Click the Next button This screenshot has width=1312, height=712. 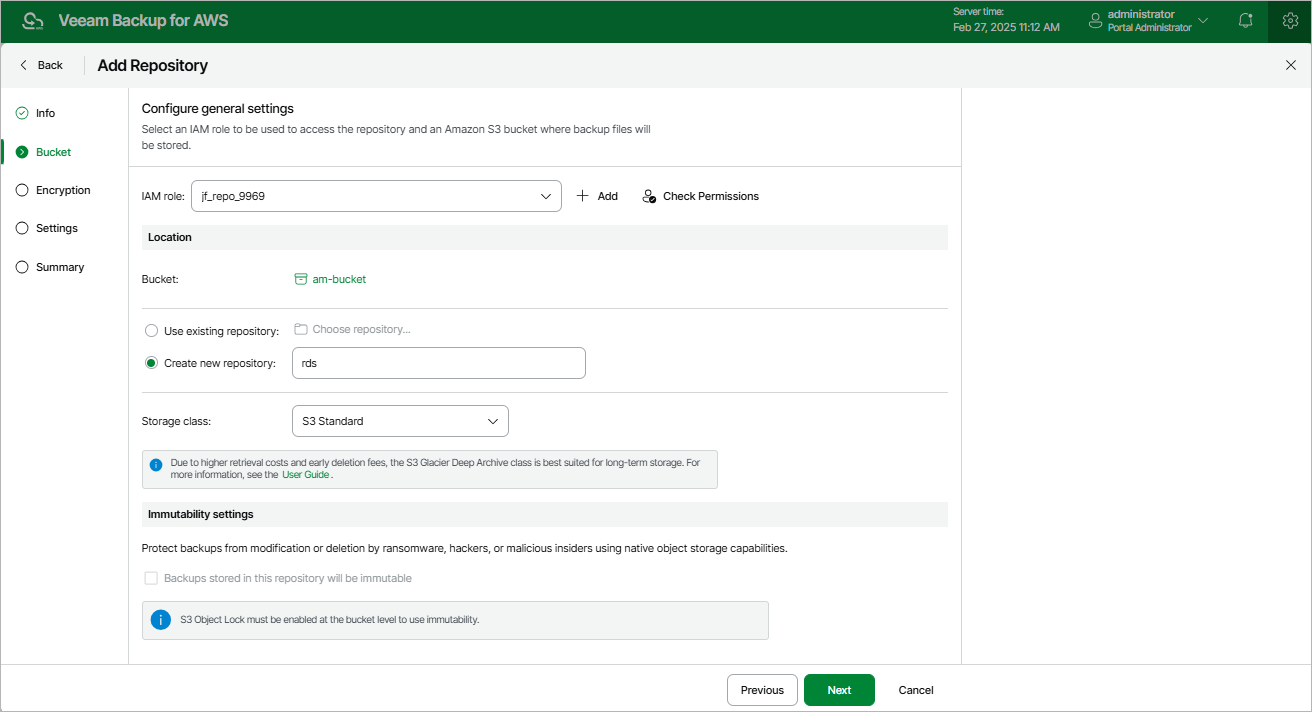(839, 690)
